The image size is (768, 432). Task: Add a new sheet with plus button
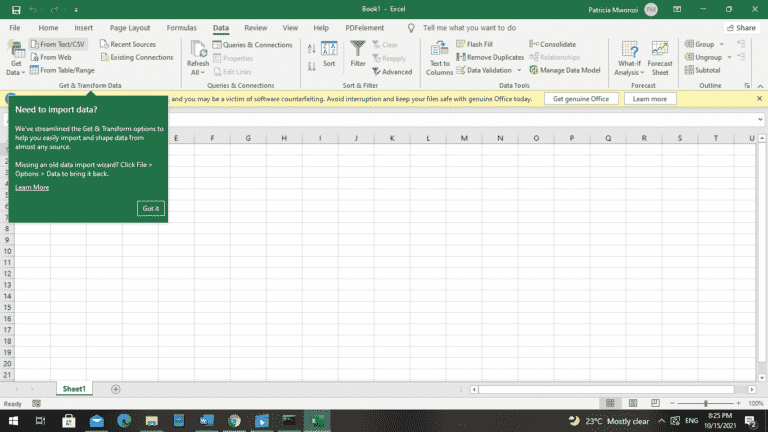pyautogui.click(x=116, y=389)
